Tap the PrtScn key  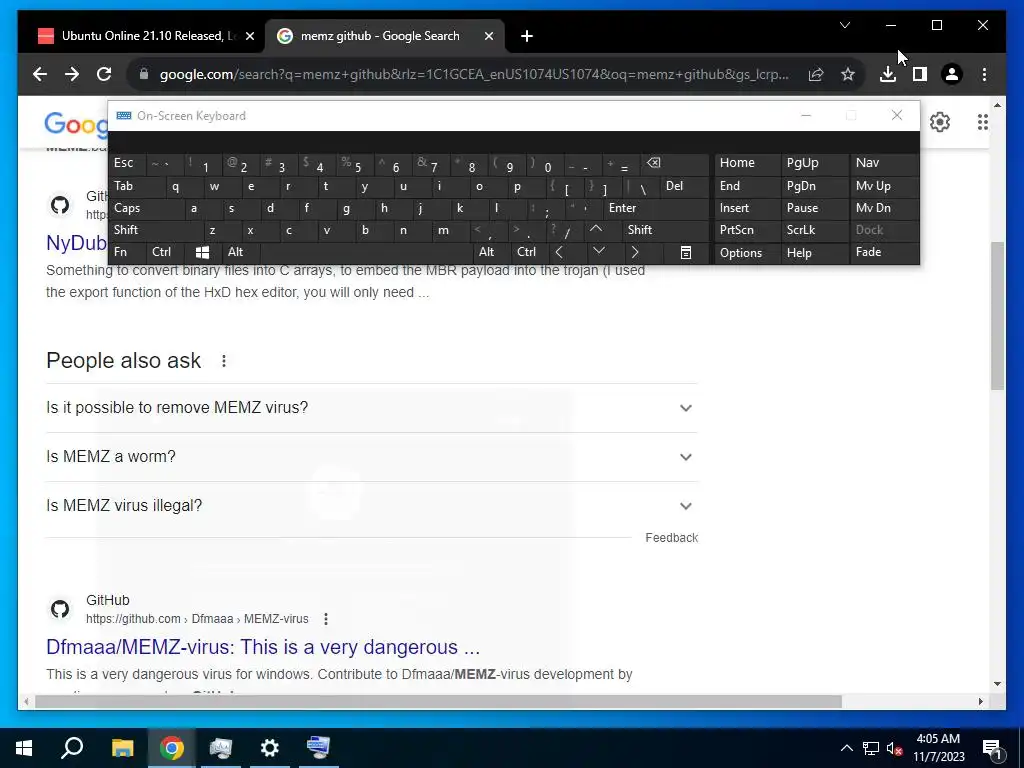pyautogui.click(x=747, y=230)
